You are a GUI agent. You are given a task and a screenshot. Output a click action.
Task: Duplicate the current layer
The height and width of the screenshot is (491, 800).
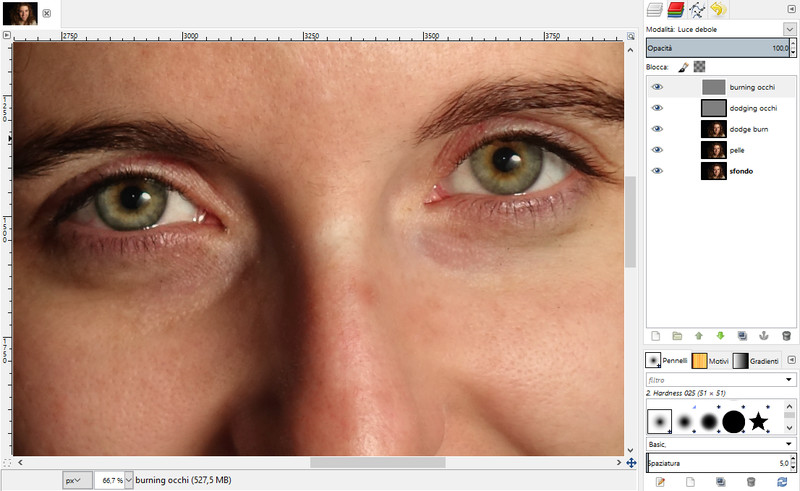(x=742, y=336)
